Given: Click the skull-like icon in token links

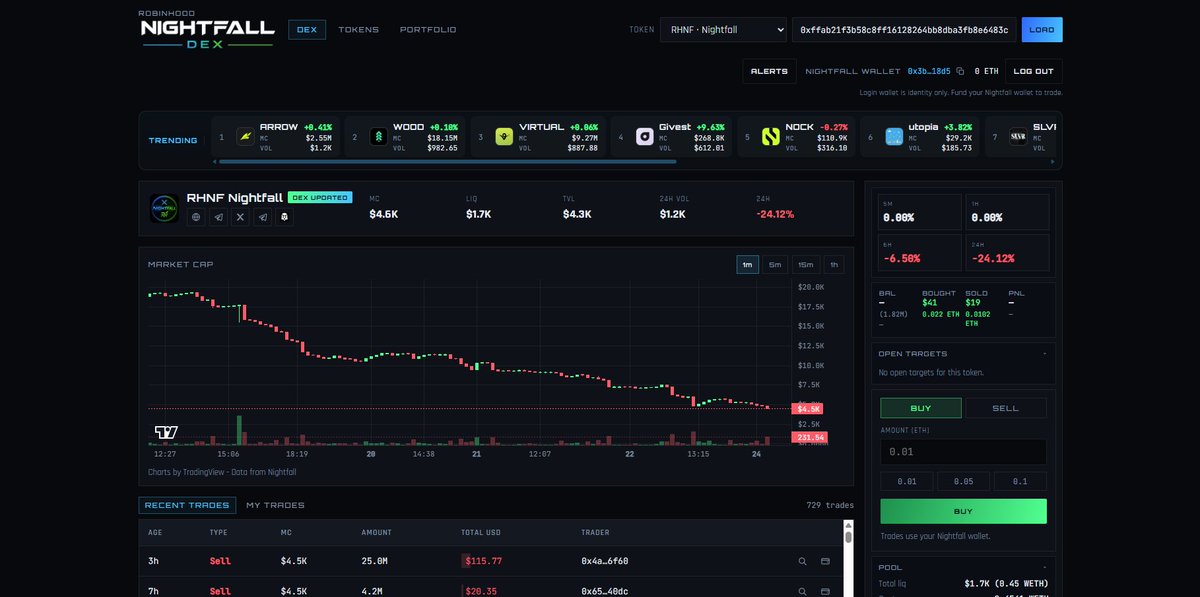Looking at the screenshot, I should (x=284, y=216).
